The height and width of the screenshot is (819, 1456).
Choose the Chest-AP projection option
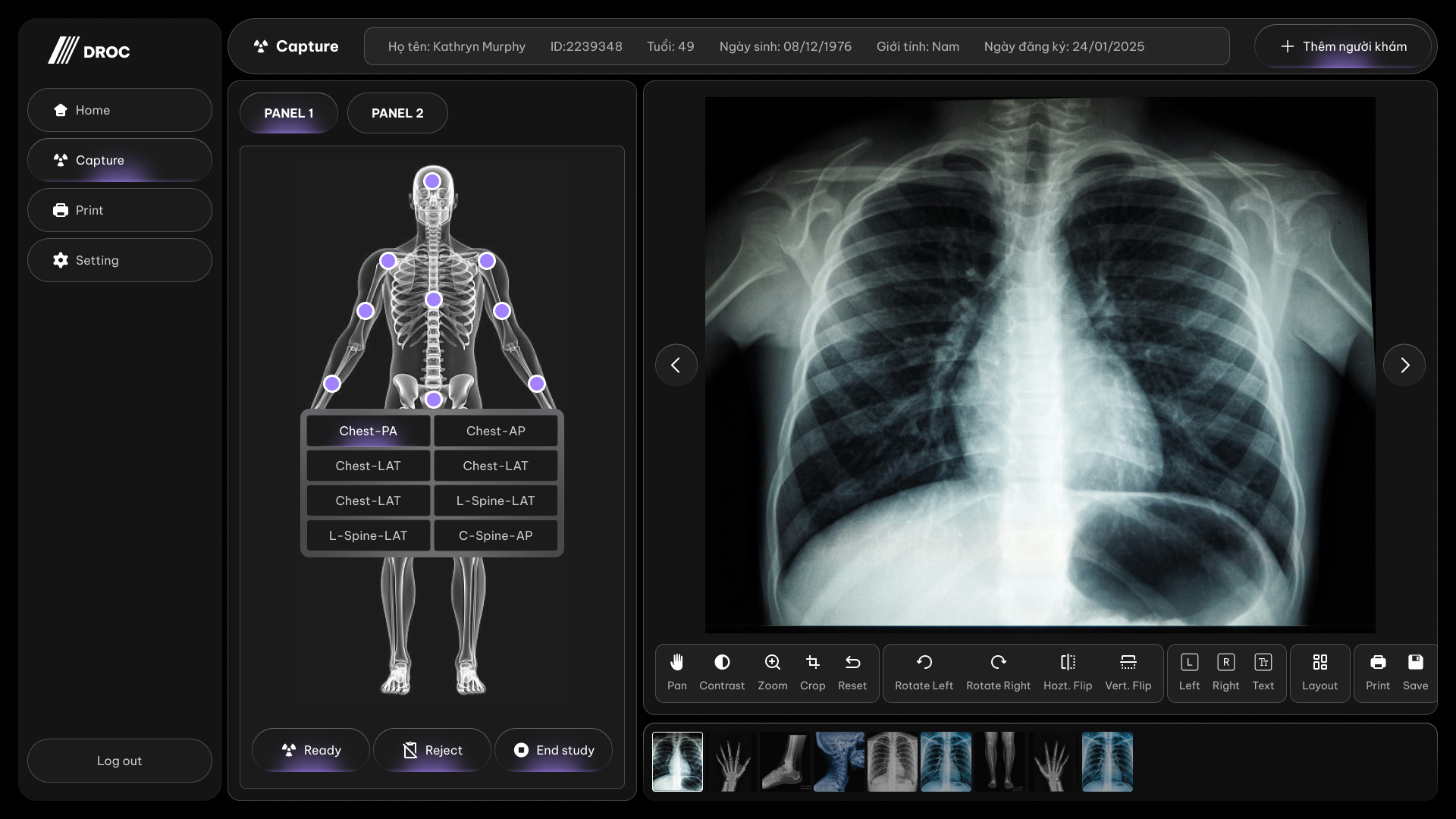495,431
